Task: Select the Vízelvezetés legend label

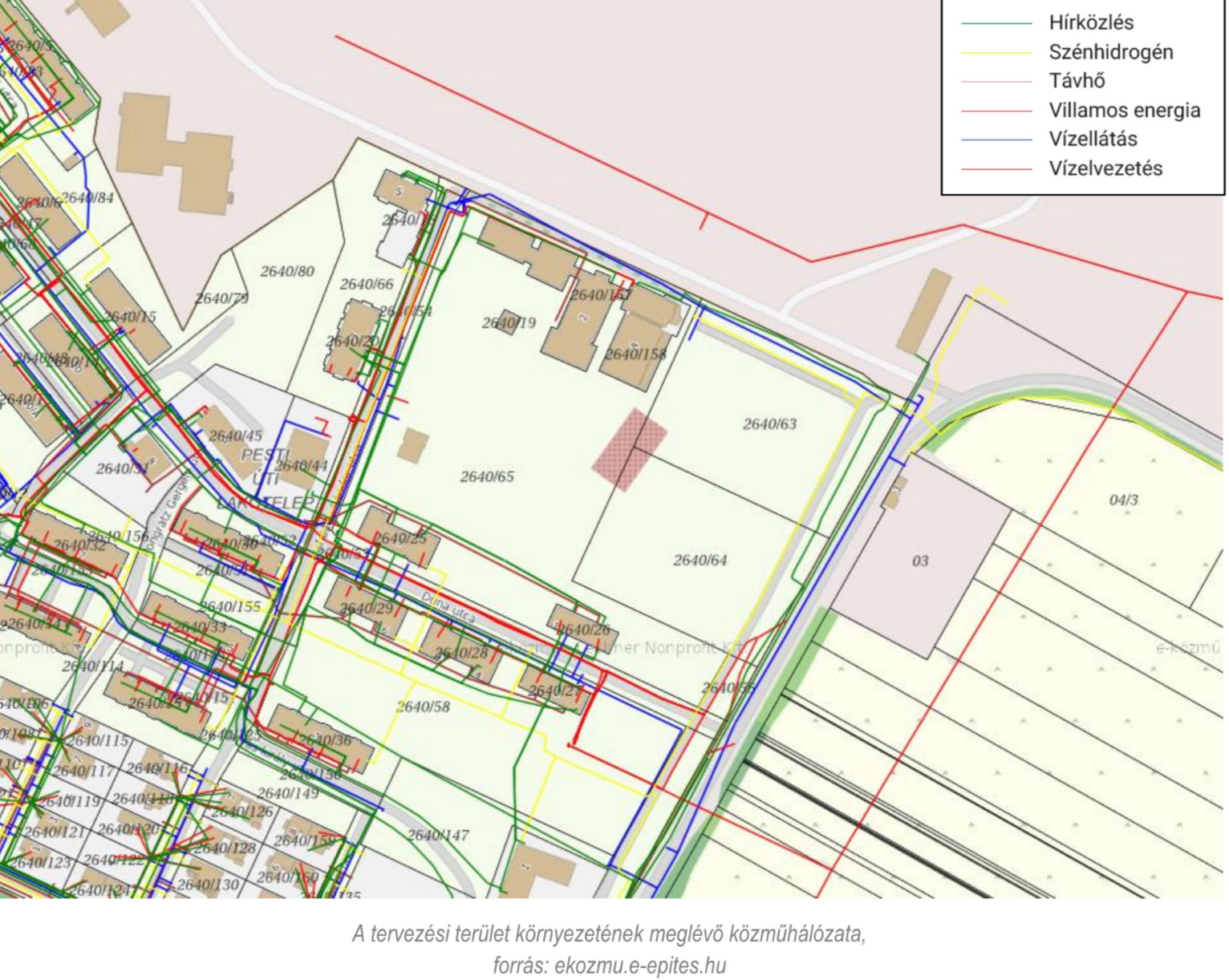Action: (x=1105, y=168)
